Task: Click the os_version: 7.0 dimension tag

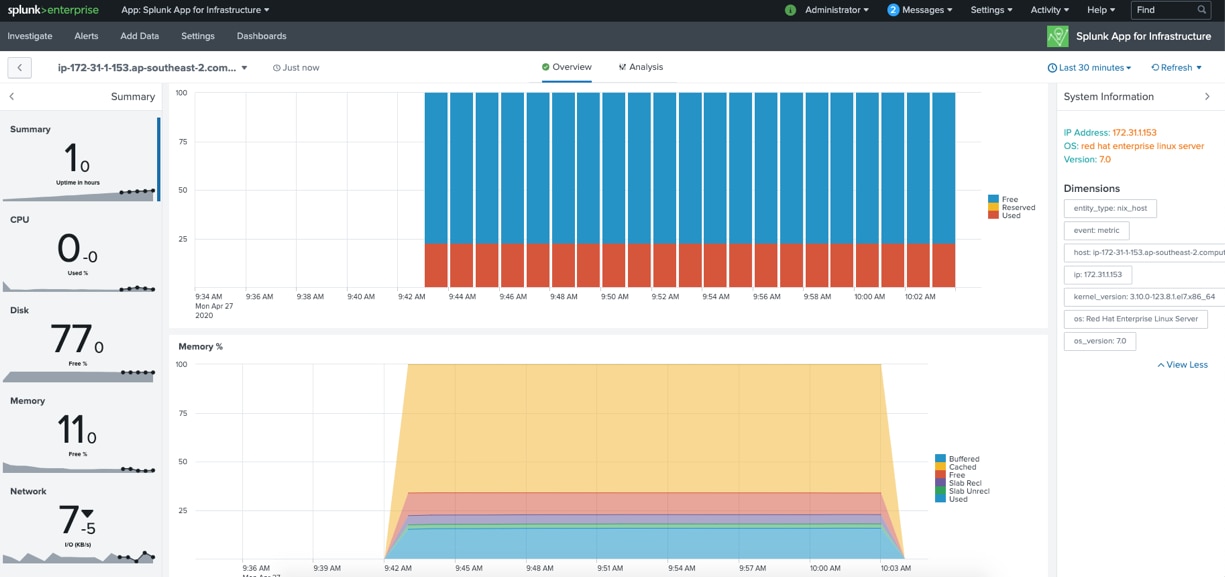Action: click(1100, 341)
